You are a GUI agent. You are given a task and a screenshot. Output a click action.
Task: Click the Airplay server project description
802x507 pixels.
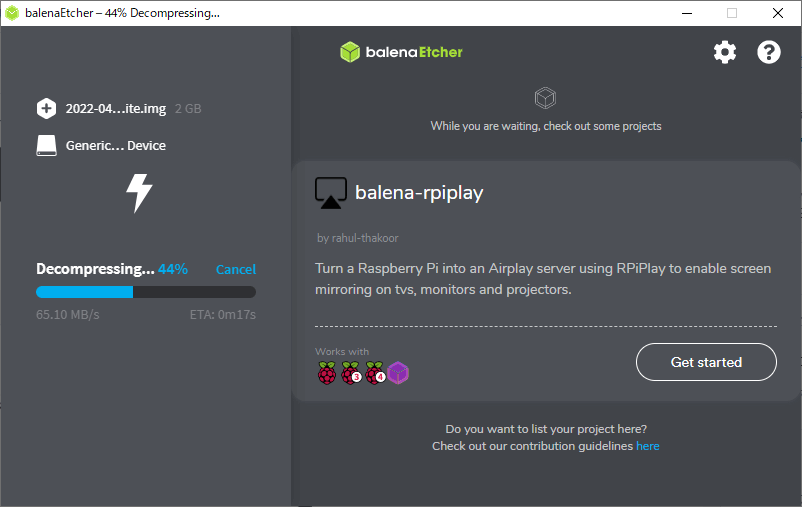pyautogui.click(x=543, y=279)
